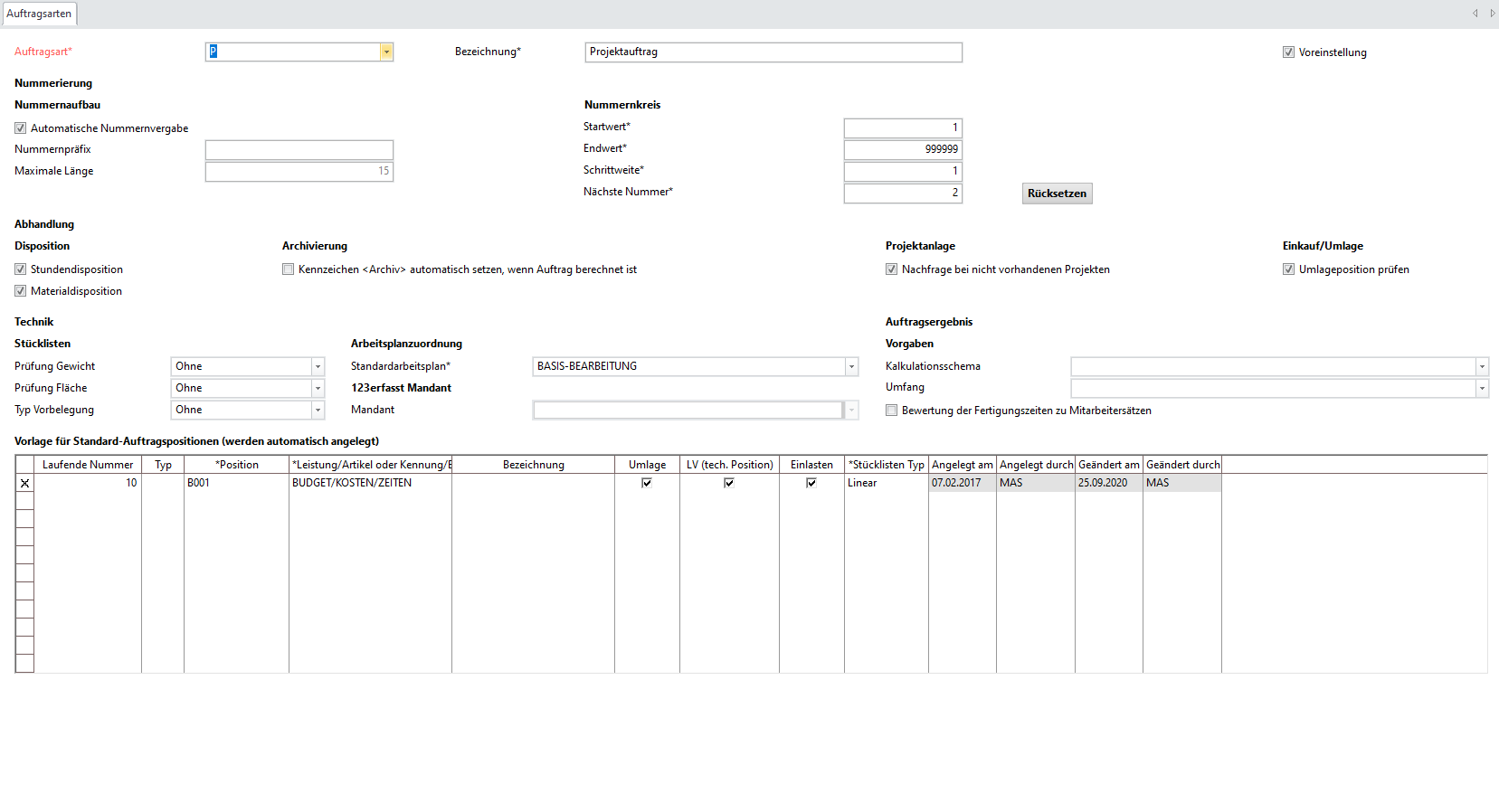Screen dimensions: 1499x812
Task: Click into the Bezeichnung text field
Action: 773,52
